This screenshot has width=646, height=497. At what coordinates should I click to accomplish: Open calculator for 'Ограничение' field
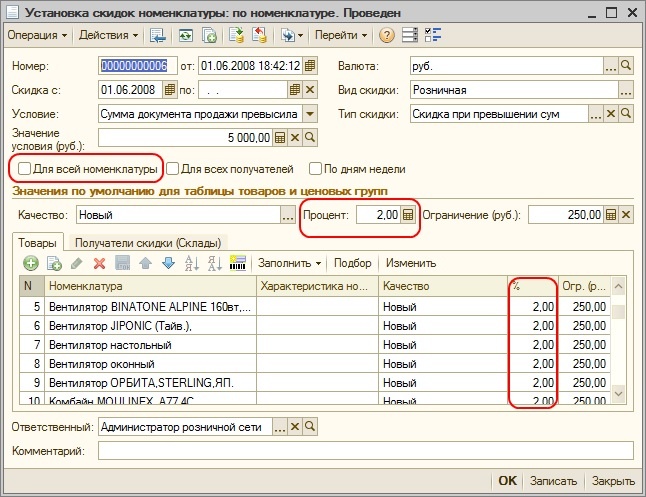(x=611, y=215)
